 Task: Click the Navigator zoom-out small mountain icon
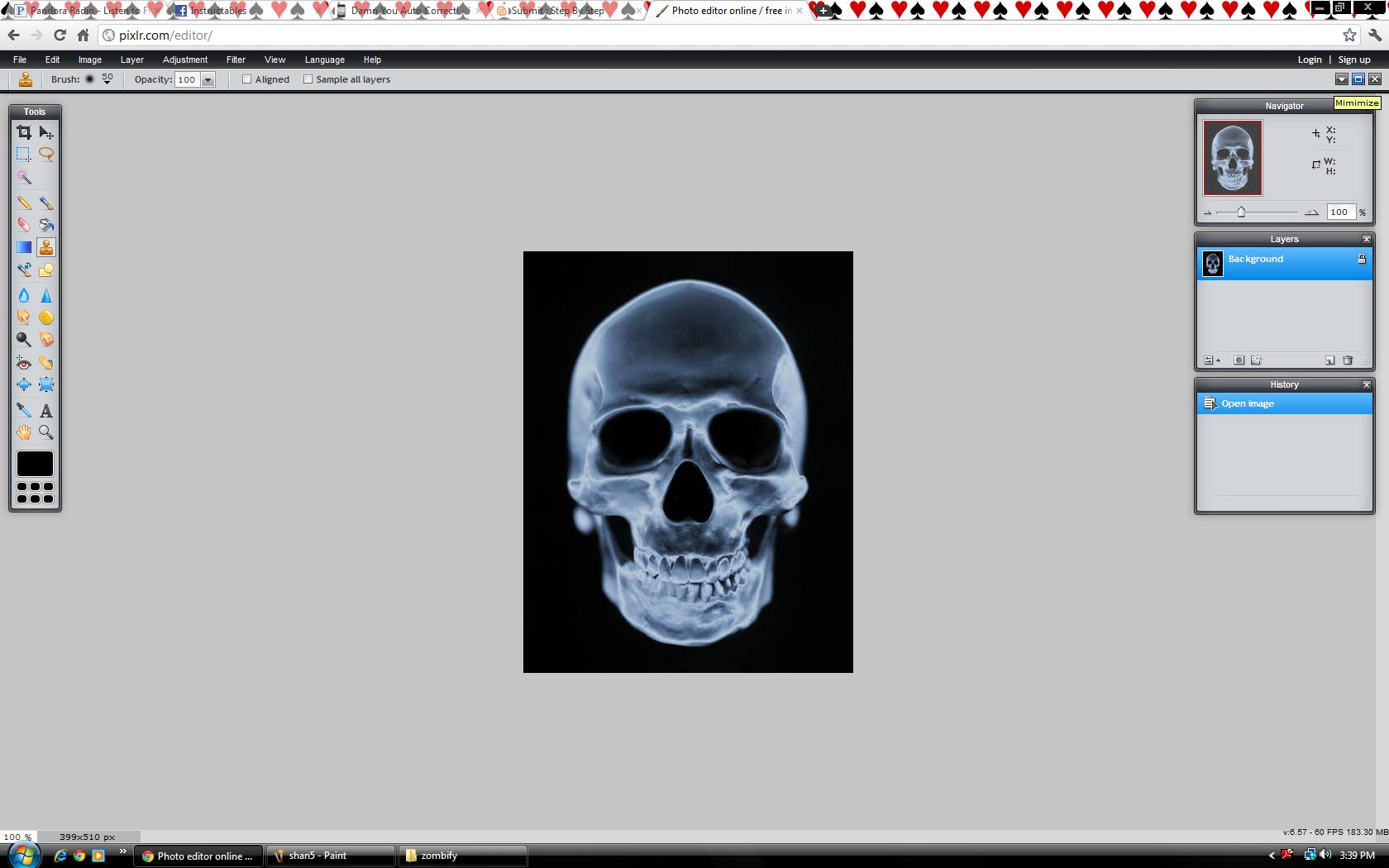(1208, 213)
